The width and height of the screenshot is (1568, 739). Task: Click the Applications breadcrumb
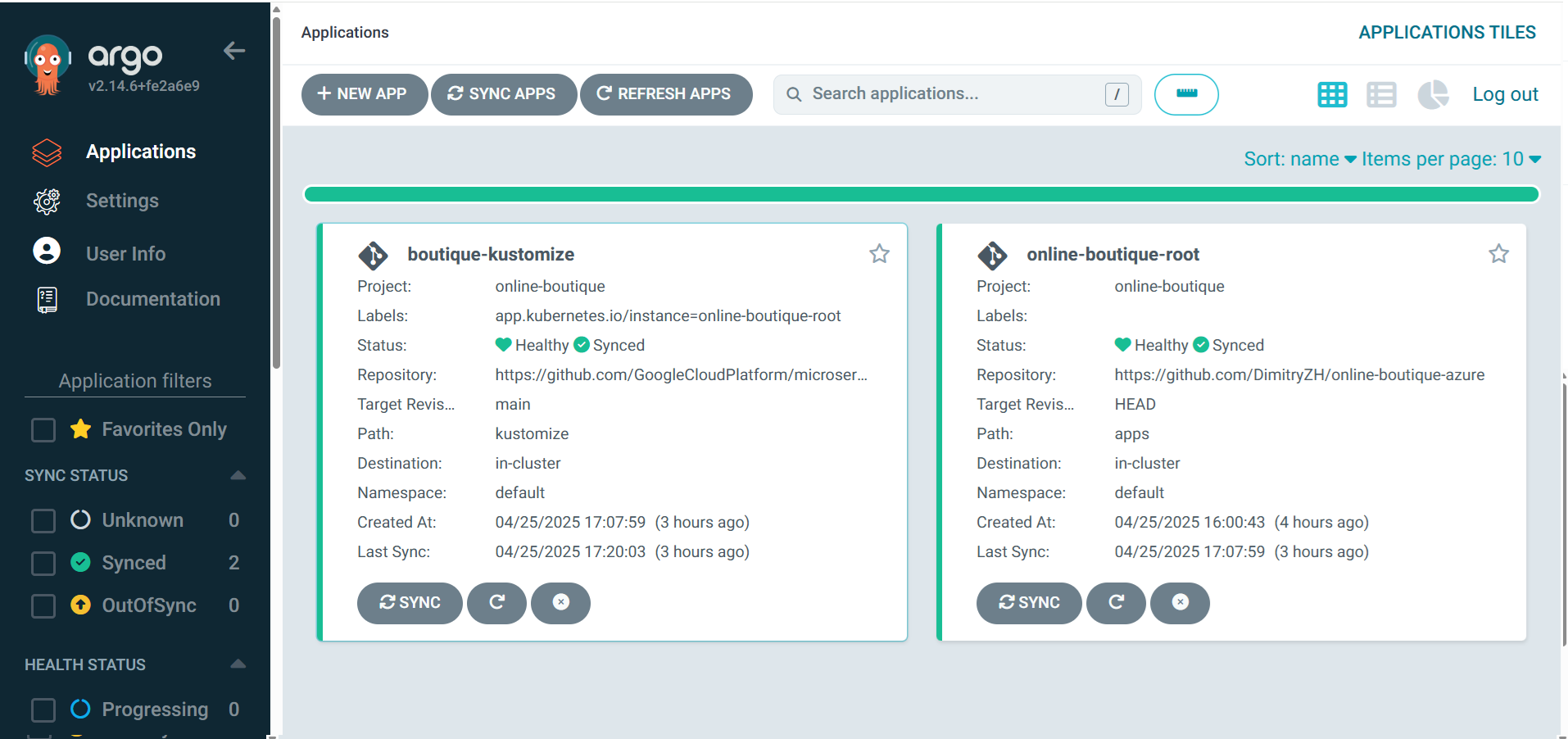click(x=345, y=32)
